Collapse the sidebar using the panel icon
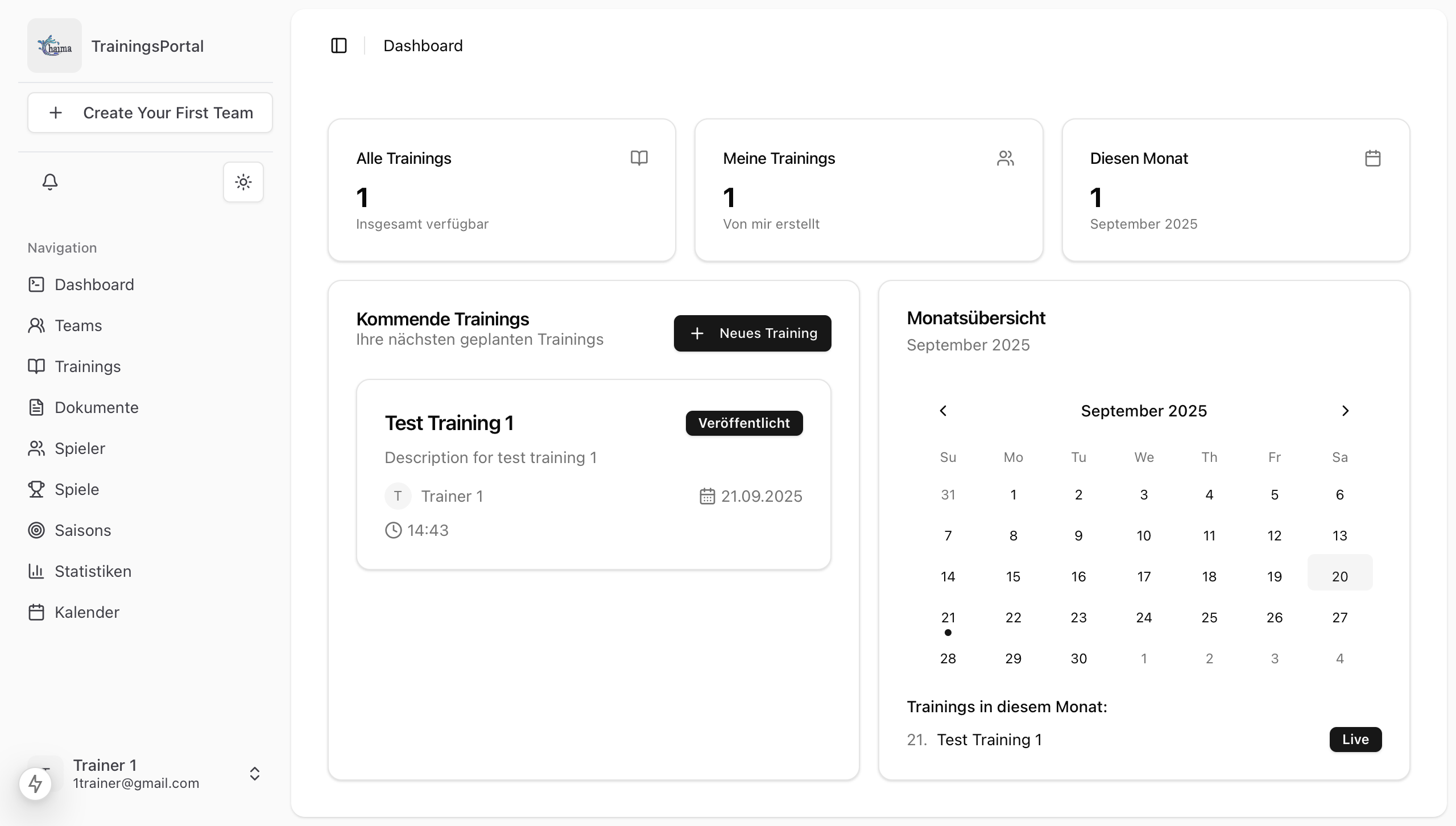 339,46
